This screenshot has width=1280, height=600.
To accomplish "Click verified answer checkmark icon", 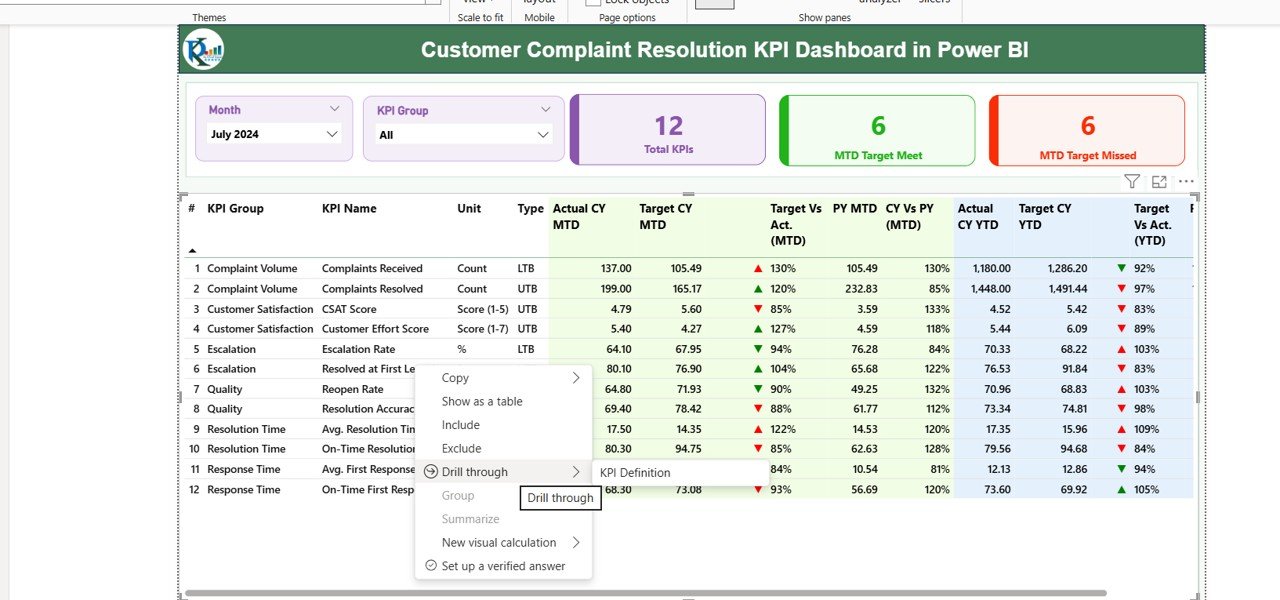I will 430,566.
